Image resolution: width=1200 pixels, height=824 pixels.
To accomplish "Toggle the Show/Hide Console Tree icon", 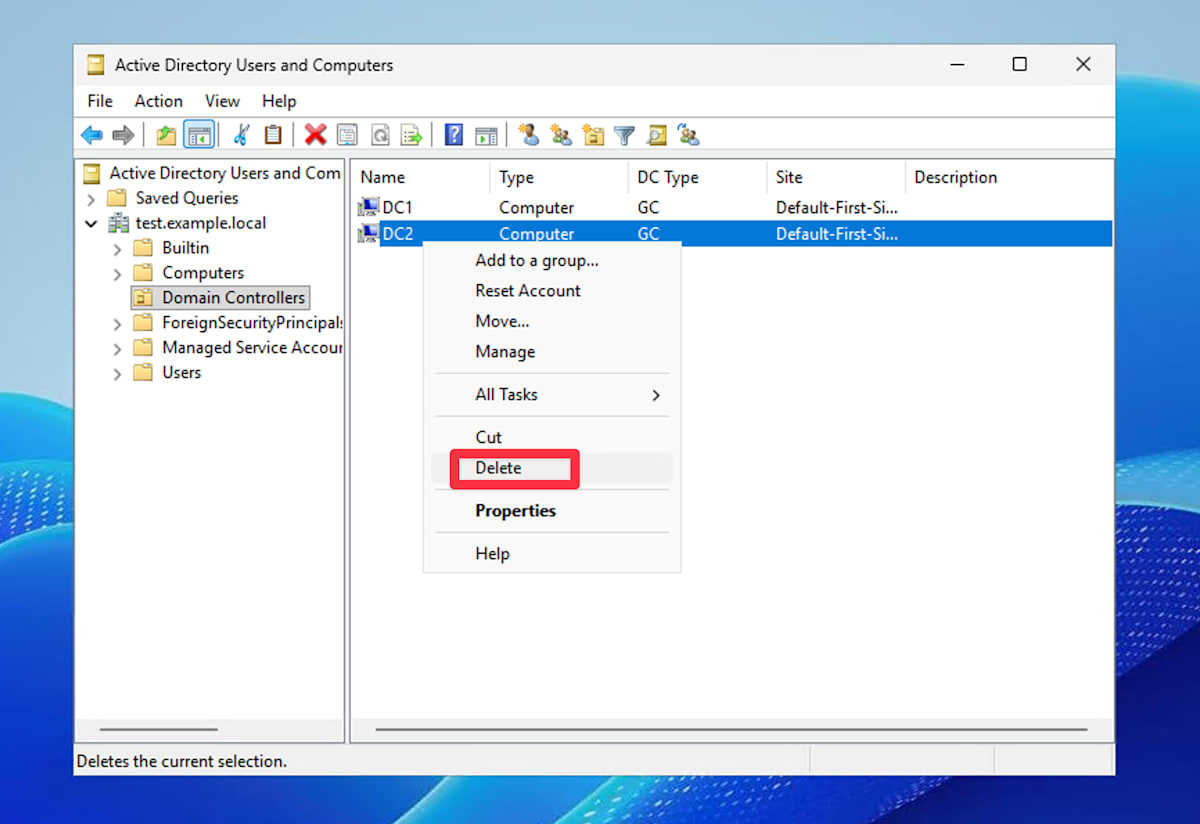I will click(x=199, y=135).
